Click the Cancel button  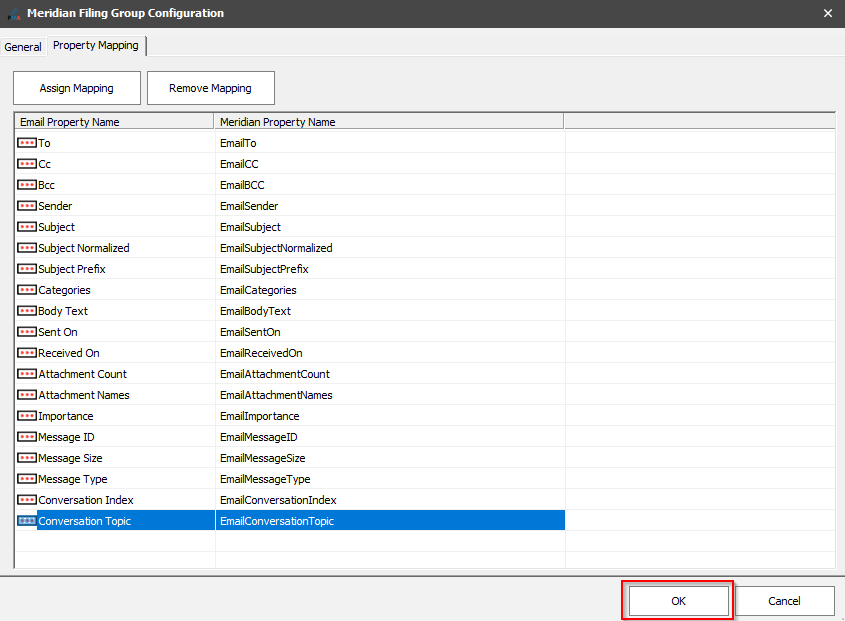tap(784, 601)
